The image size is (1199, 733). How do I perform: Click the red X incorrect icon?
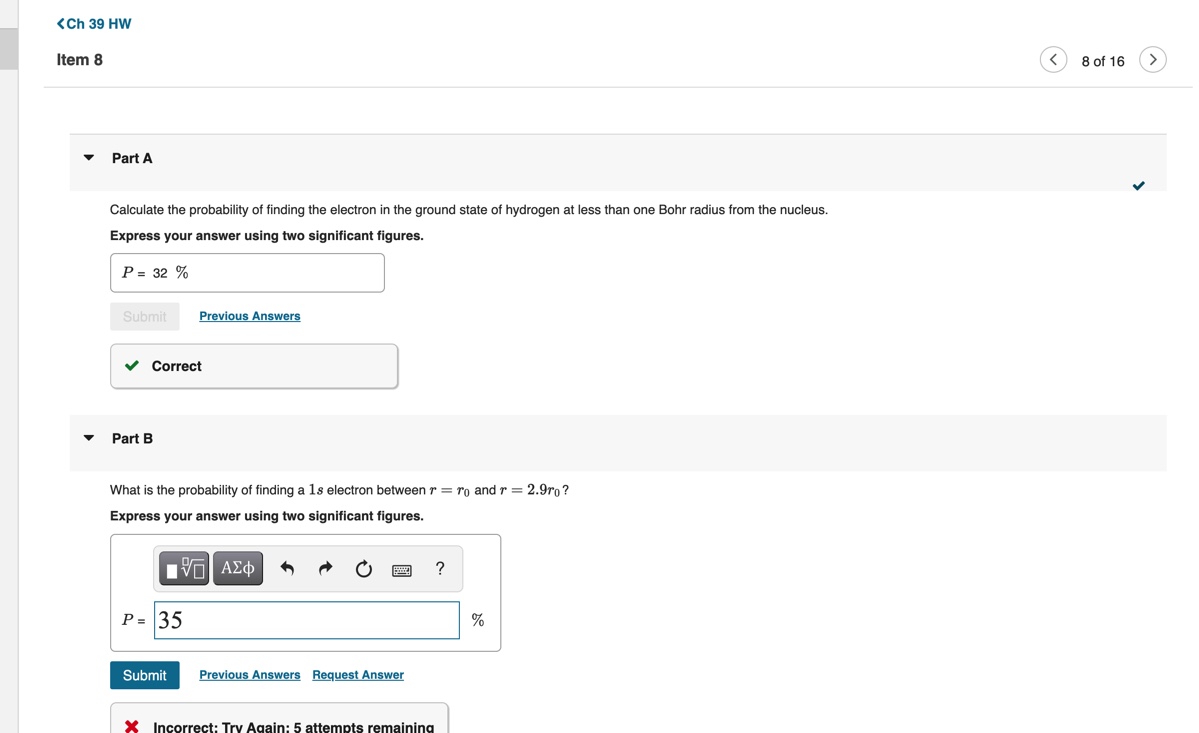click(x=132, y=726)
